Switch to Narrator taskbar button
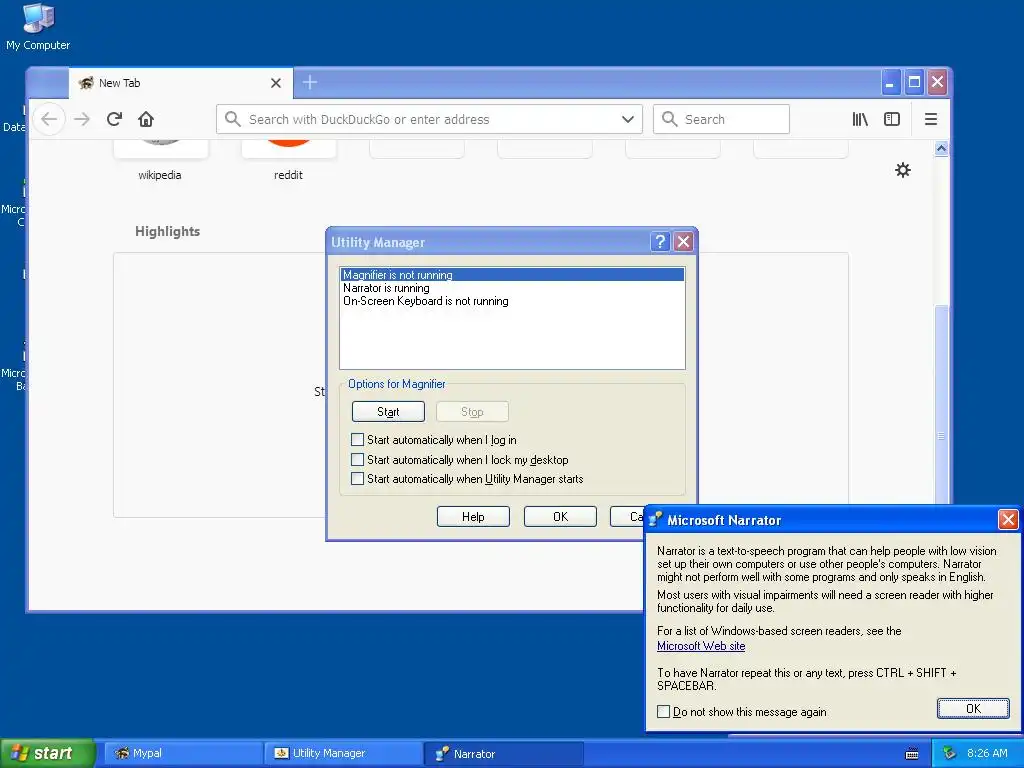Screen dimensions: 1024x768 click(x=504, y=754)
